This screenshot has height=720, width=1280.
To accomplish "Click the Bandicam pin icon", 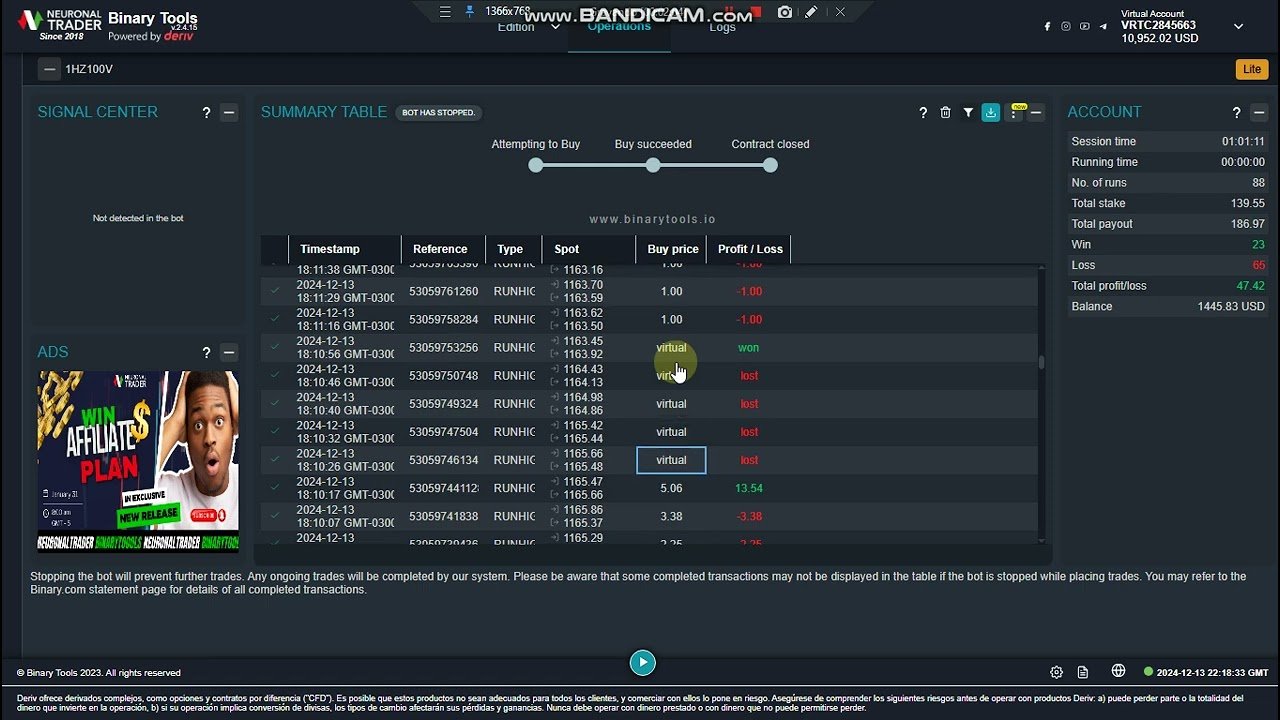I will [x=470, y=12].
